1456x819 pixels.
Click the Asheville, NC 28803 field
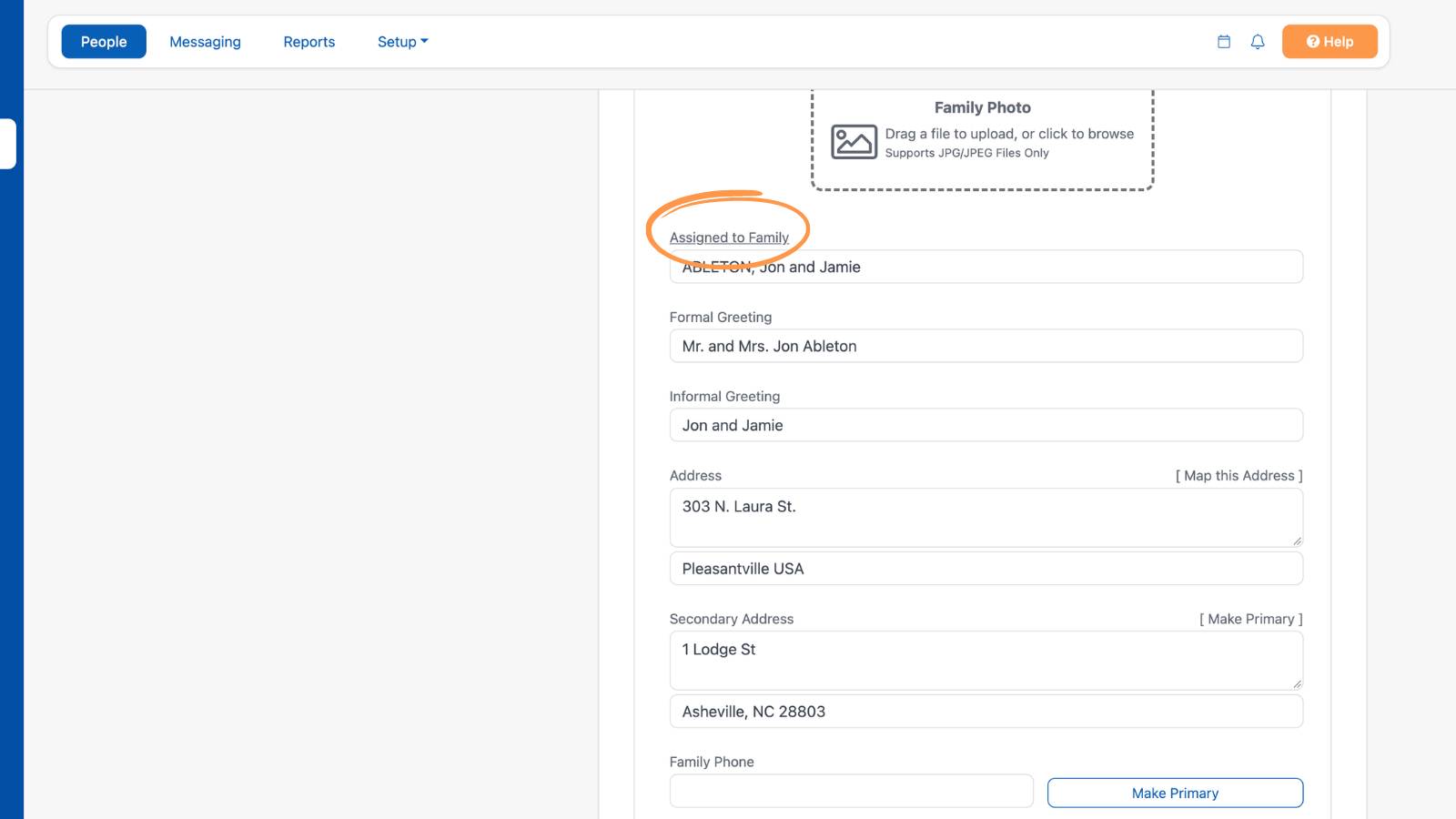[x=986, y=712]
